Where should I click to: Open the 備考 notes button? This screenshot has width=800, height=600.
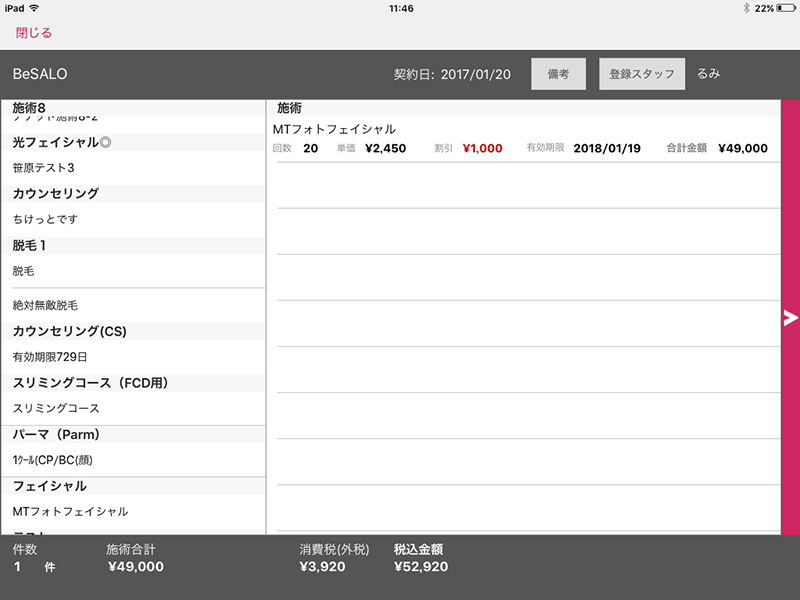558,75
